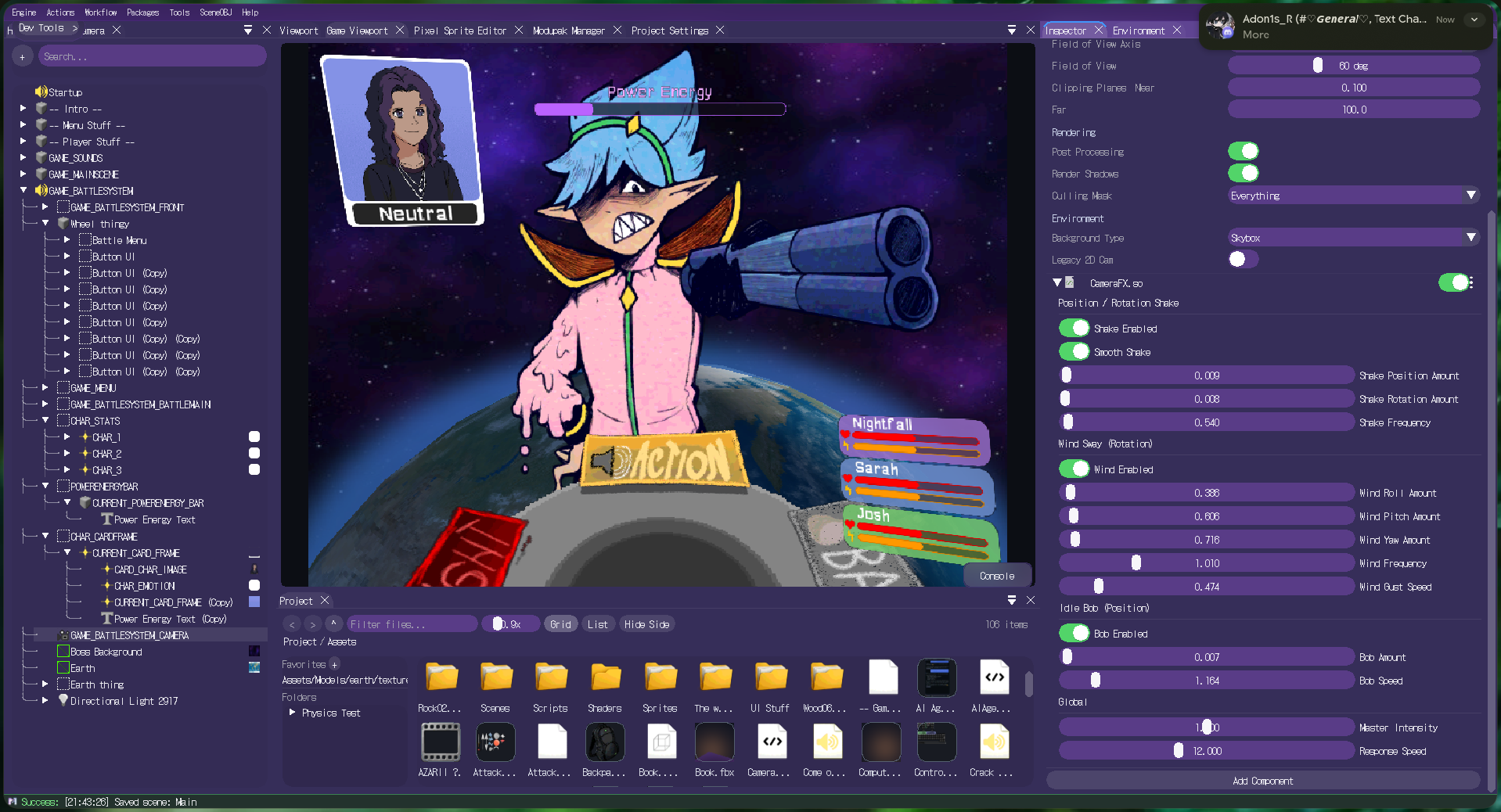Screen dimensions: 1501x812
Task: Switch to the Environment tab
Action: click(x=1139, y=31)
